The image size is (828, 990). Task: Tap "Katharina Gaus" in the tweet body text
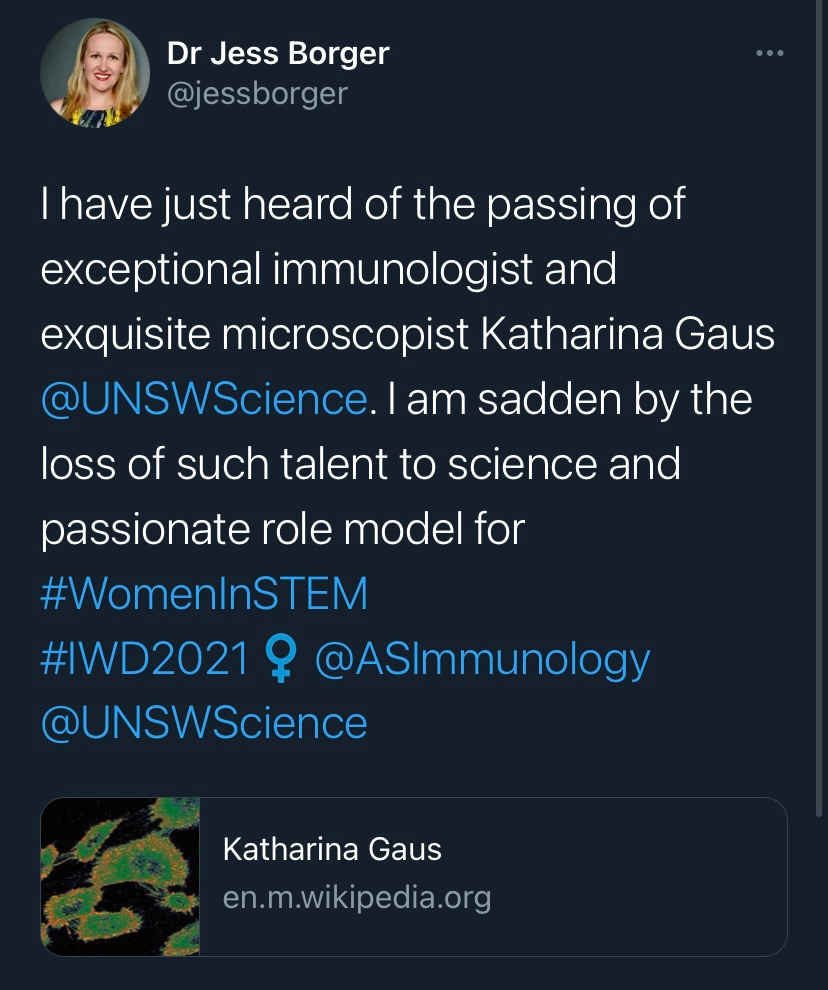pos(627,336)
